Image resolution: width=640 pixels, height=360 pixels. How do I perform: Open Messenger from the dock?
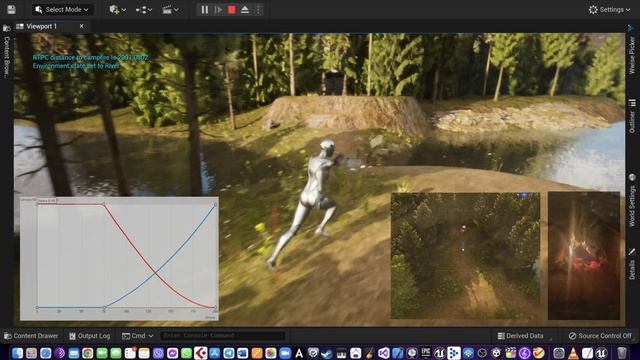tap(173, 353)
